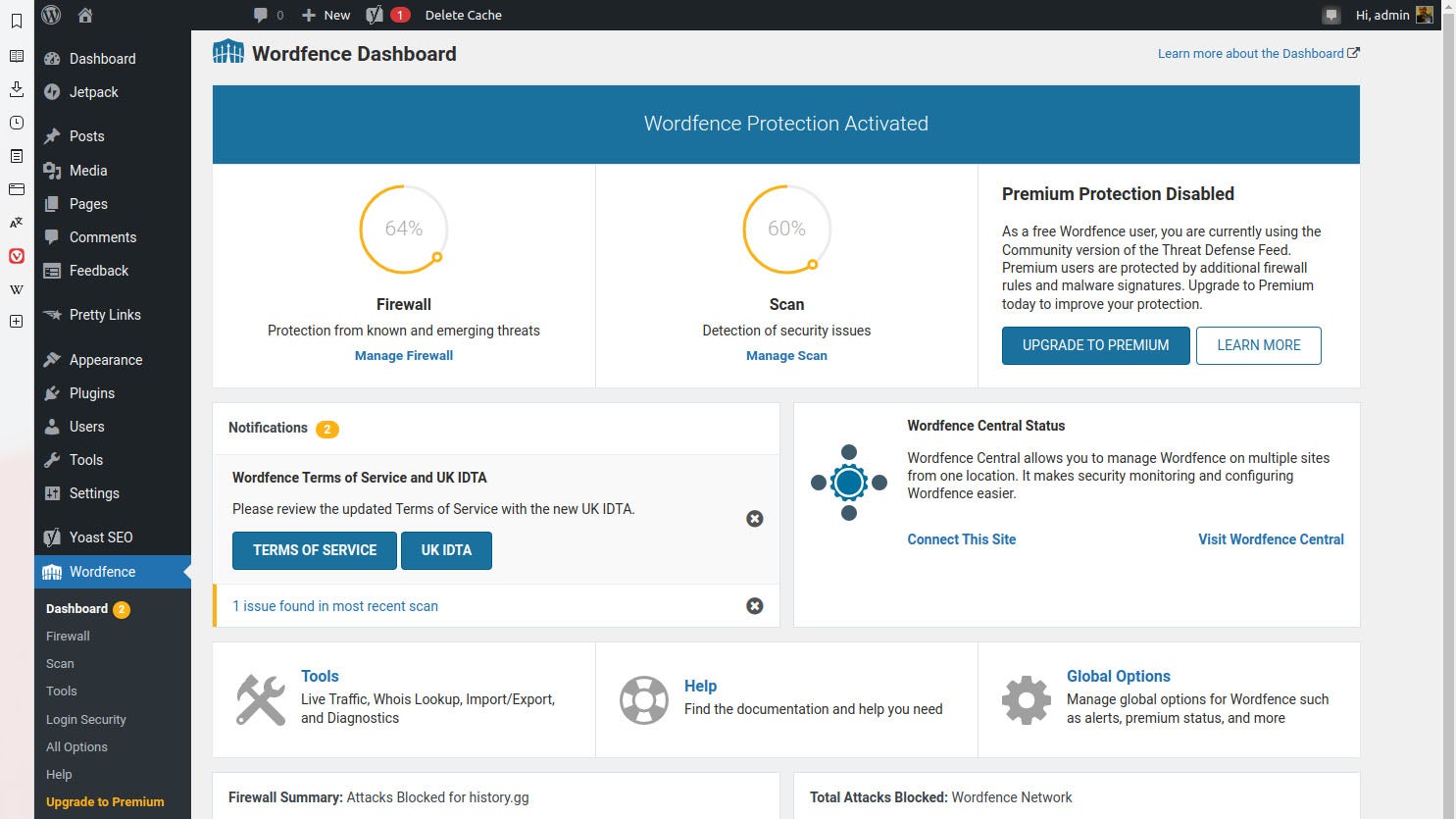Click the TERMS OF SERVICE button
This screenshot has width=1456, height=819.
pyautogui.click(x=315, y=550)
